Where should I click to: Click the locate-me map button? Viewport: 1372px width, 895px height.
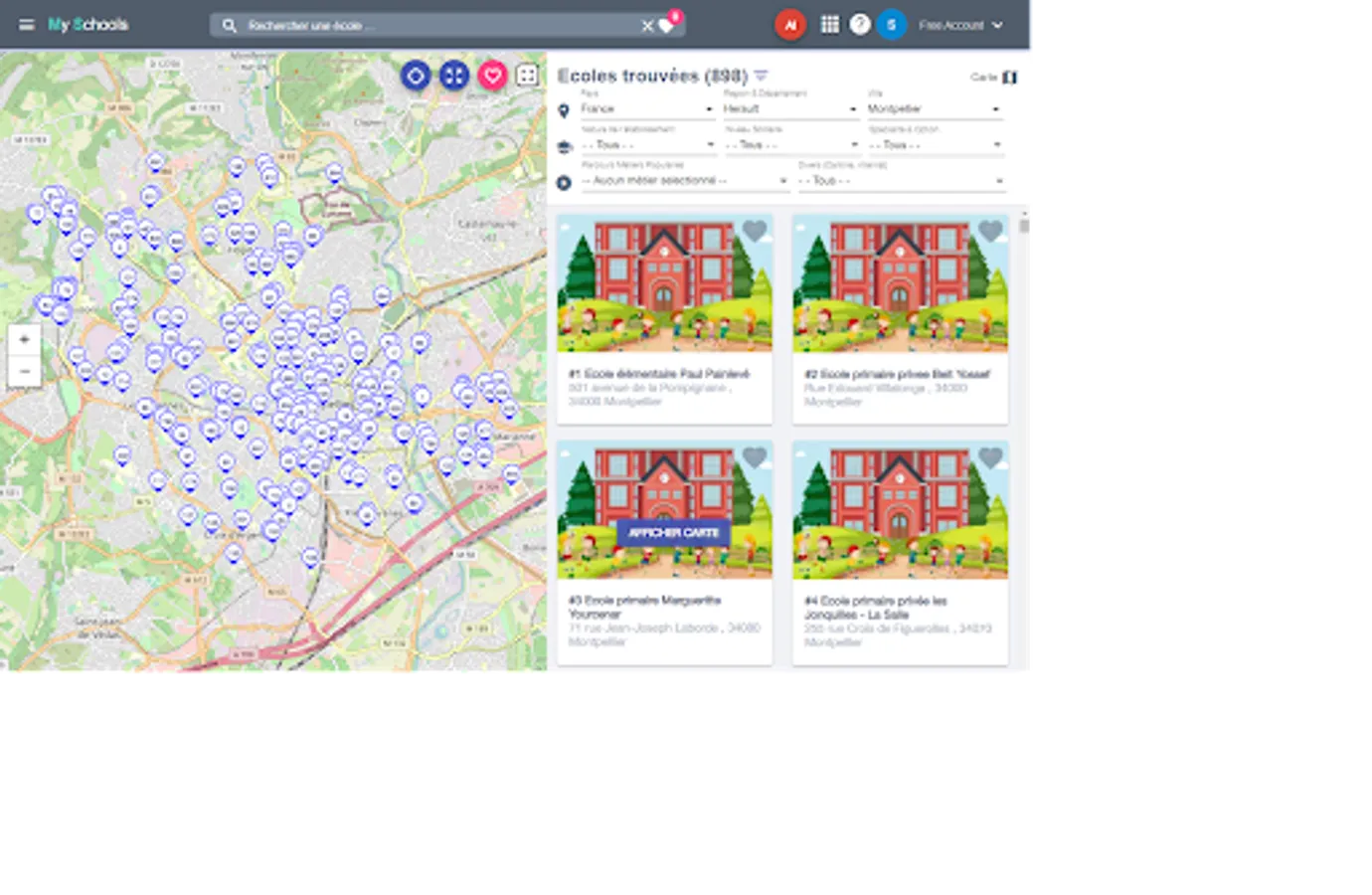pos(416,76)
